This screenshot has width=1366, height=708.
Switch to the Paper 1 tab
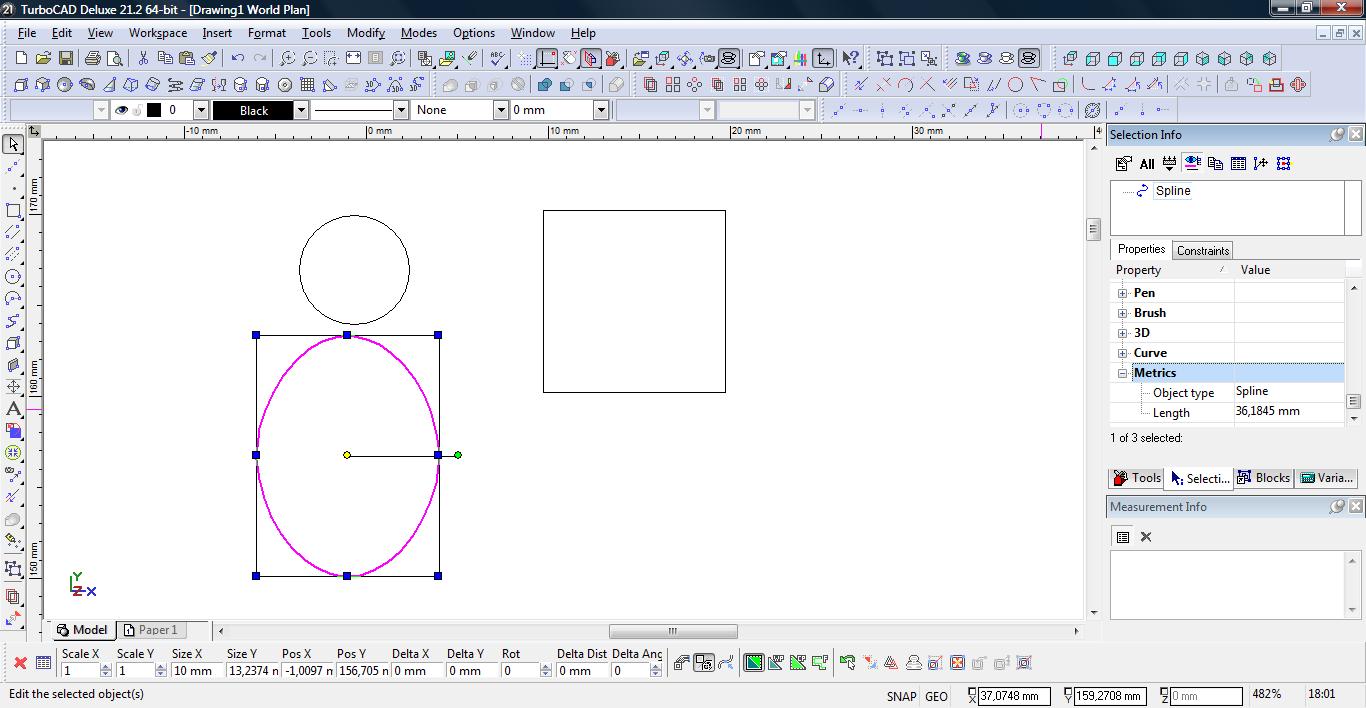click(151, 630)
